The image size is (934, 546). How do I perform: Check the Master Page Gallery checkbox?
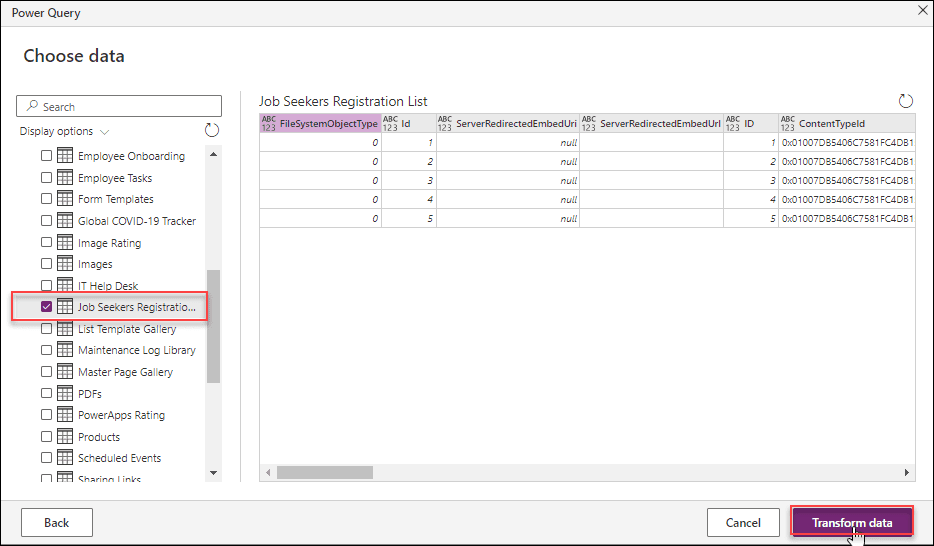[x=46, y=372]
